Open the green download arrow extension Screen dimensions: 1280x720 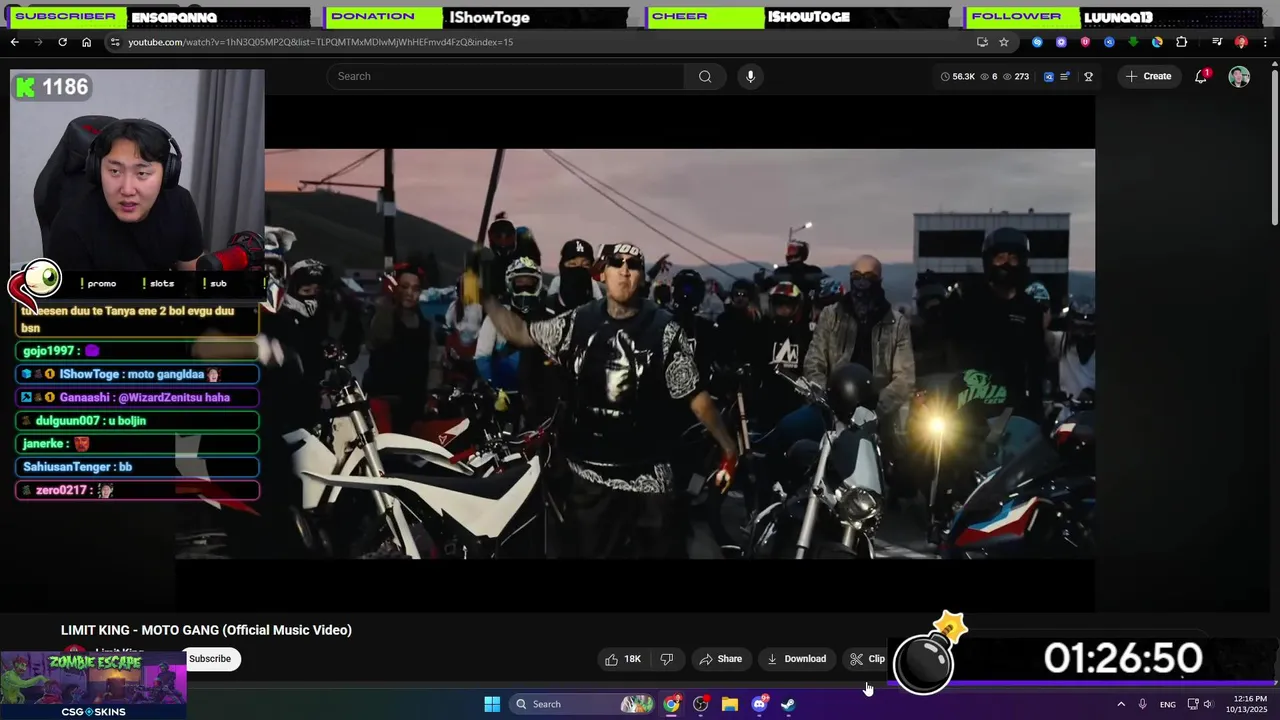tap(1133, 42)
